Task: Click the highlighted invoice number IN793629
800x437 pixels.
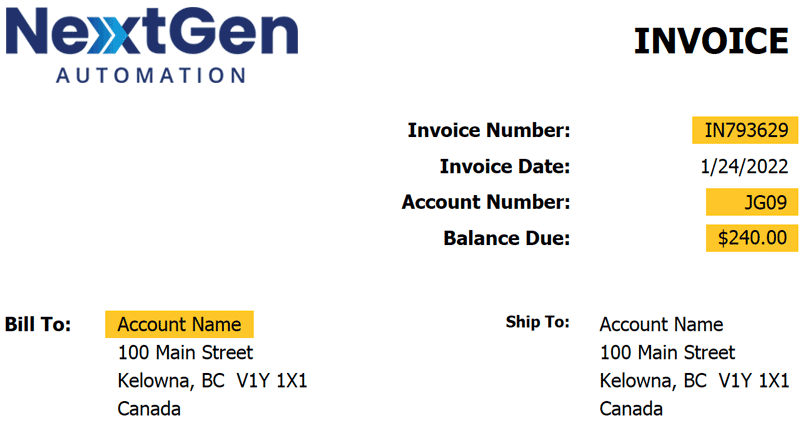Action: click(x=745, y=130)
